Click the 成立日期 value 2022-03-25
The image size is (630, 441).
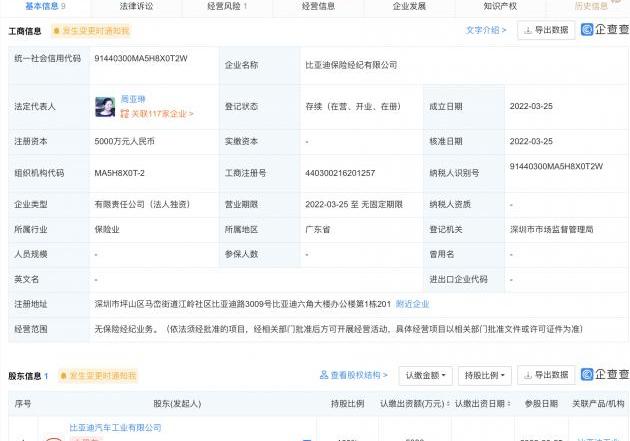point(531,106)
